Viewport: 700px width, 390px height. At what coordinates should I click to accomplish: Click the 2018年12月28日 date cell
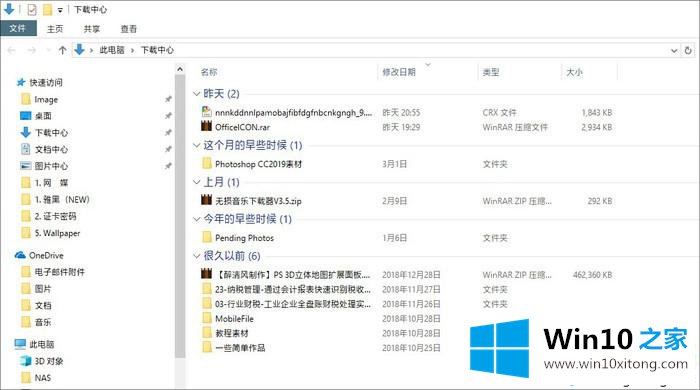coord(411,275)
